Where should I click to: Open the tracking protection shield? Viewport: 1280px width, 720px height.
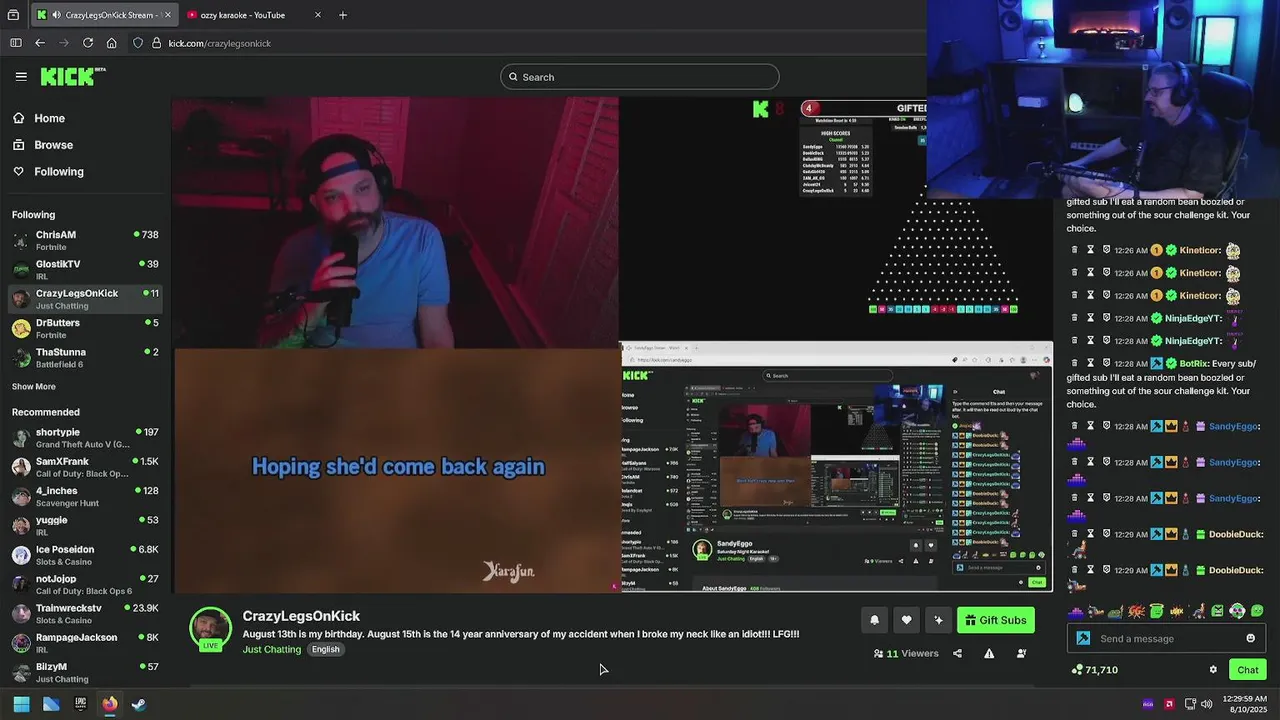coord(138,43)
